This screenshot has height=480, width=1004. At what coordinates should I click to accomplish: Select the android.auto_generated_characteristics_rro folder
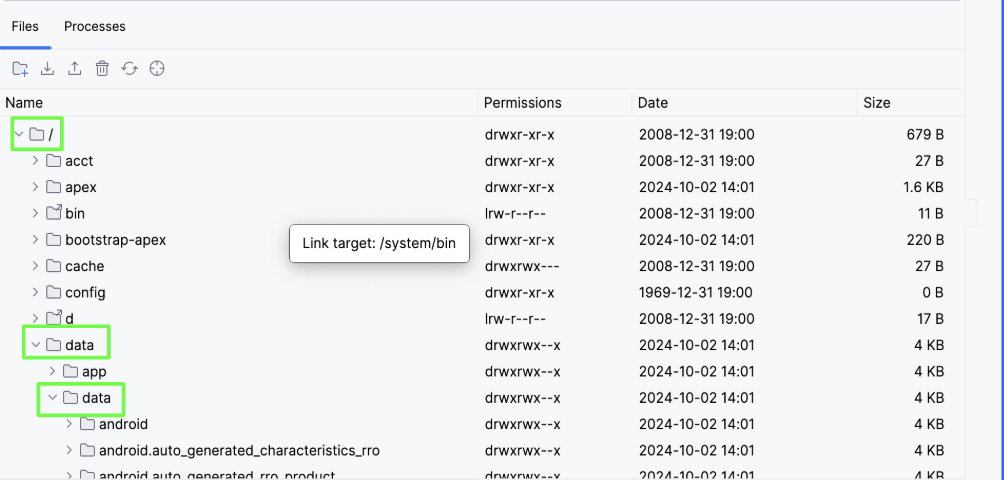pos(238,451)
